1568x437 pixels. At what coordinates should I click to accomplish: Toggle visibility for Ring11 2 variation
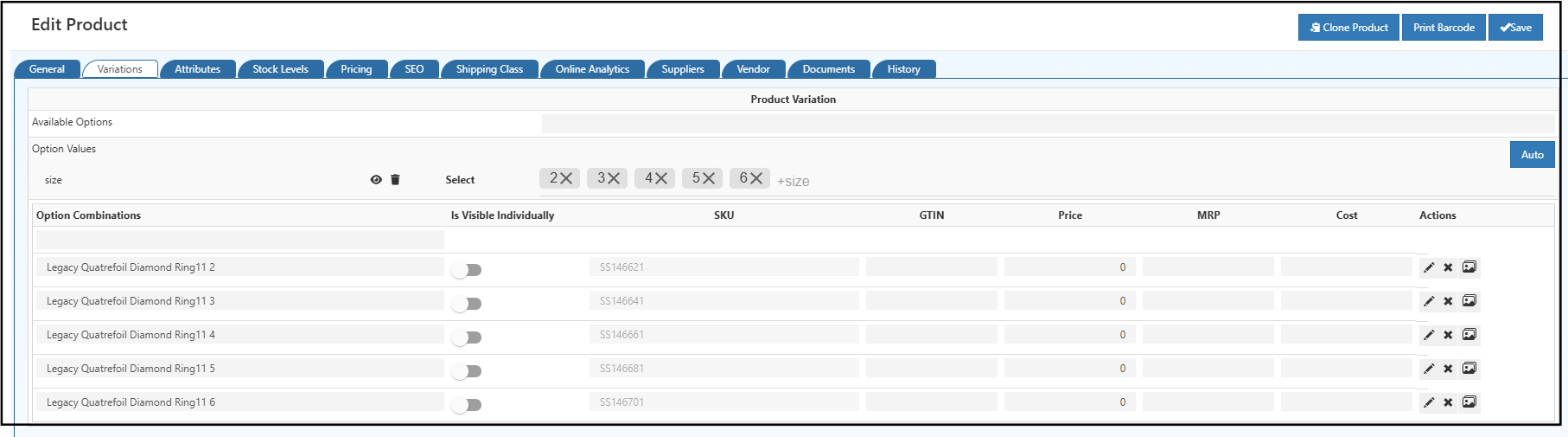tap(467, 270)
